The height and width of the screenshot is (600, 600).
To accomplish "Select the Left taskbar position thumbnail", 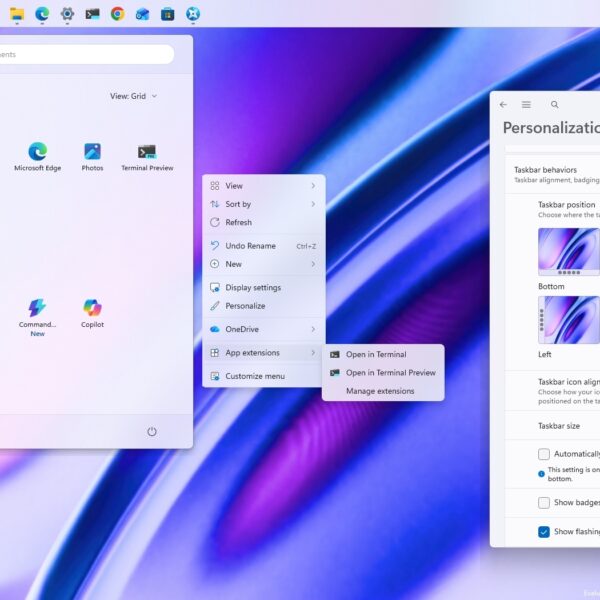I will coord(569,320).
